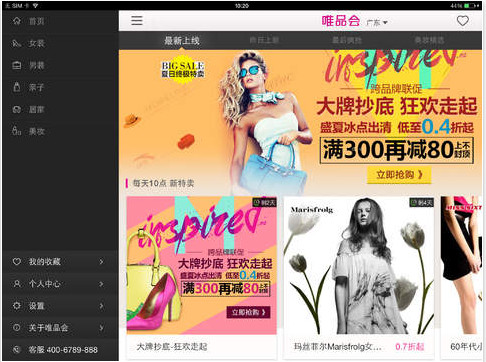Tap the gear icon beside 设置
This screenshot has width=486, height=362.
click(17, 306)
